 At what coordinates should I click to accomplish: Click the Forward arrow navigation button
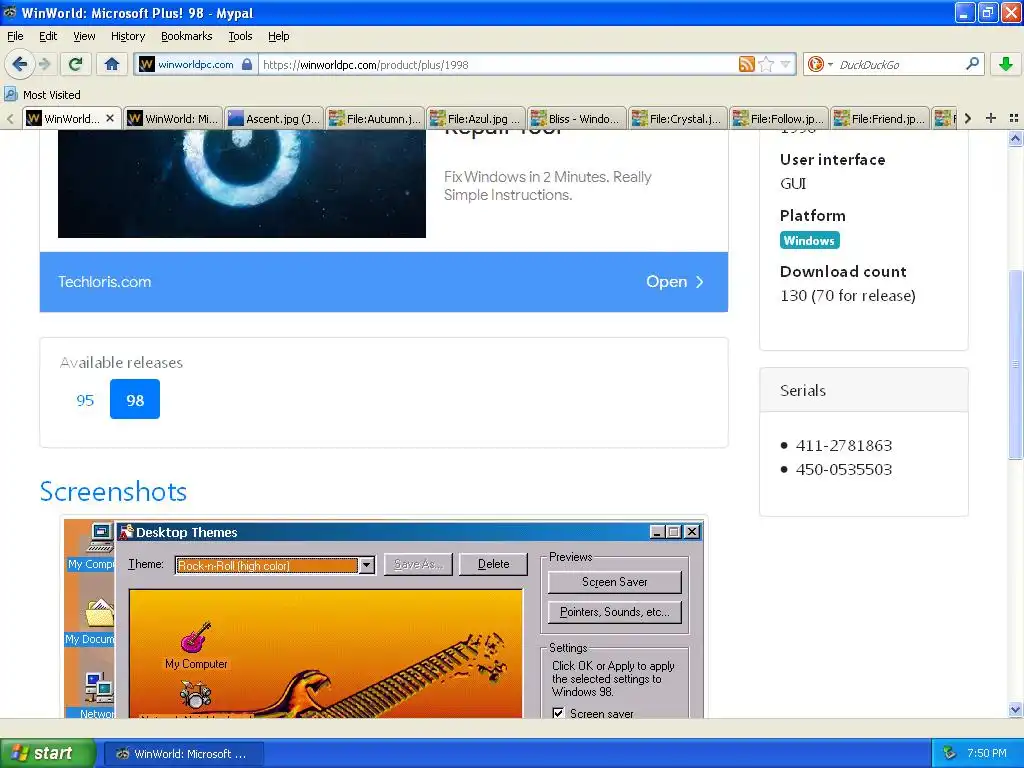[44, 64]
